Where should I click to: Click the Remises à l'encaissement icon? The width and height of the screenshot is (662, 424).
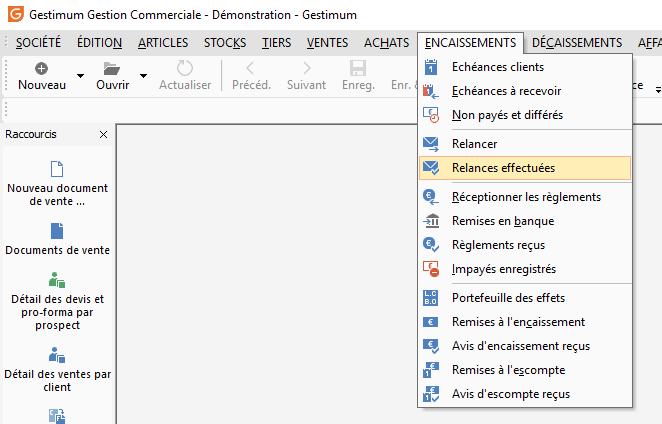tap(431, 322)
